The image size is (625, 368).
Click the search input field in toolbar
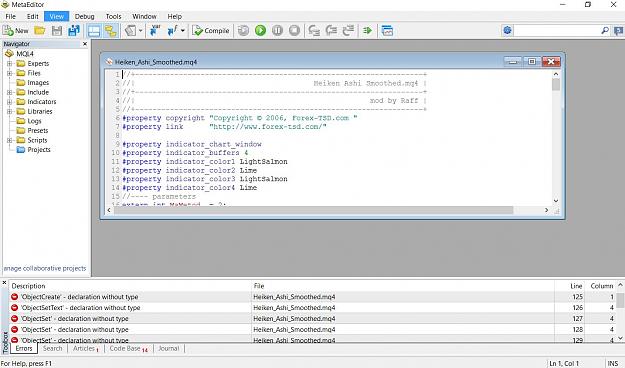(556, 30)
